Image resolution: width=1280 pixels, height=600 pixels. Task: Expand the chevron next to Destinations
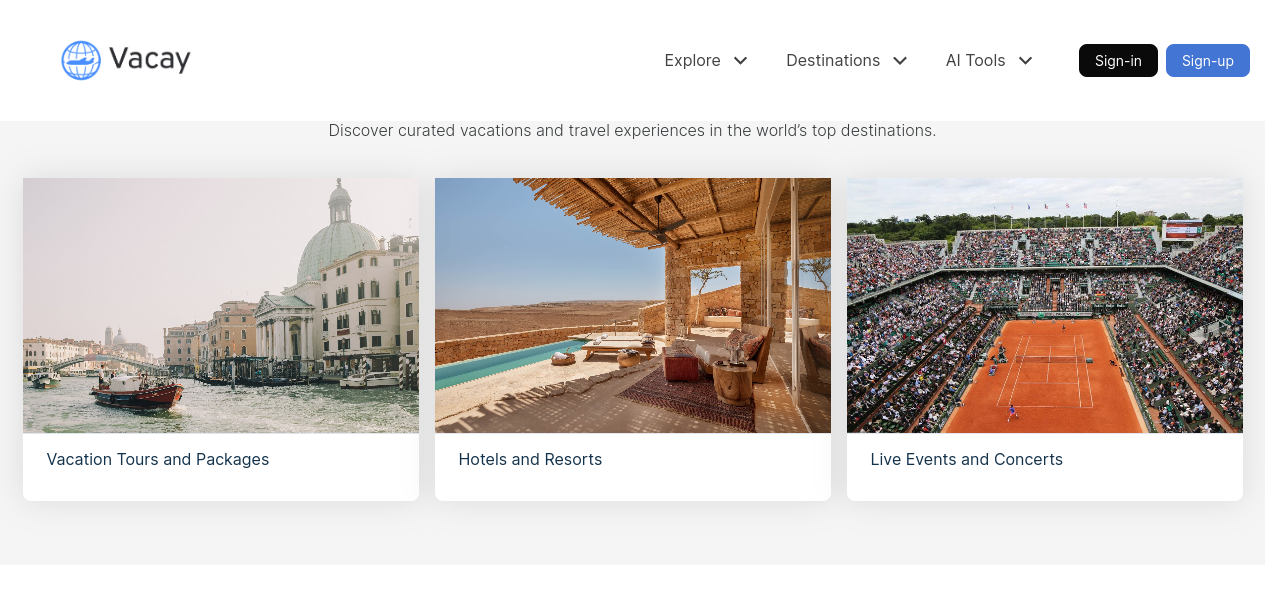pos(900,60)
